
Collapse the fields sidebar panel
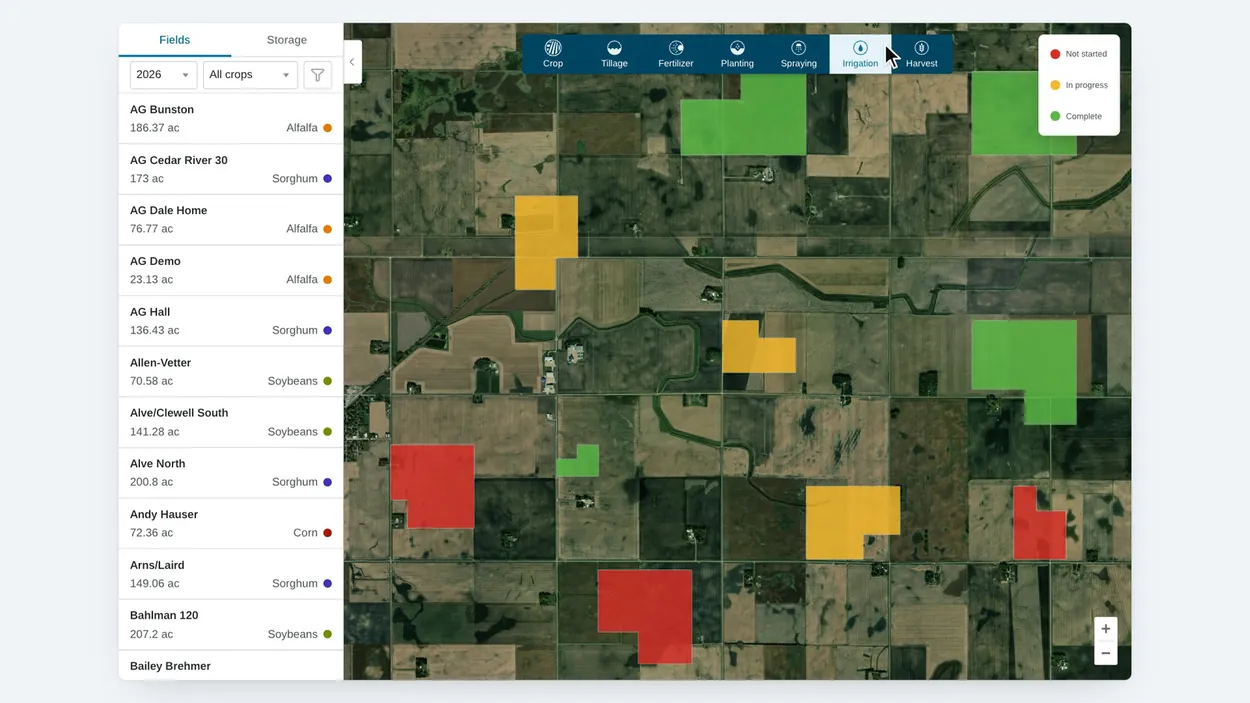[x=352, y=62]
